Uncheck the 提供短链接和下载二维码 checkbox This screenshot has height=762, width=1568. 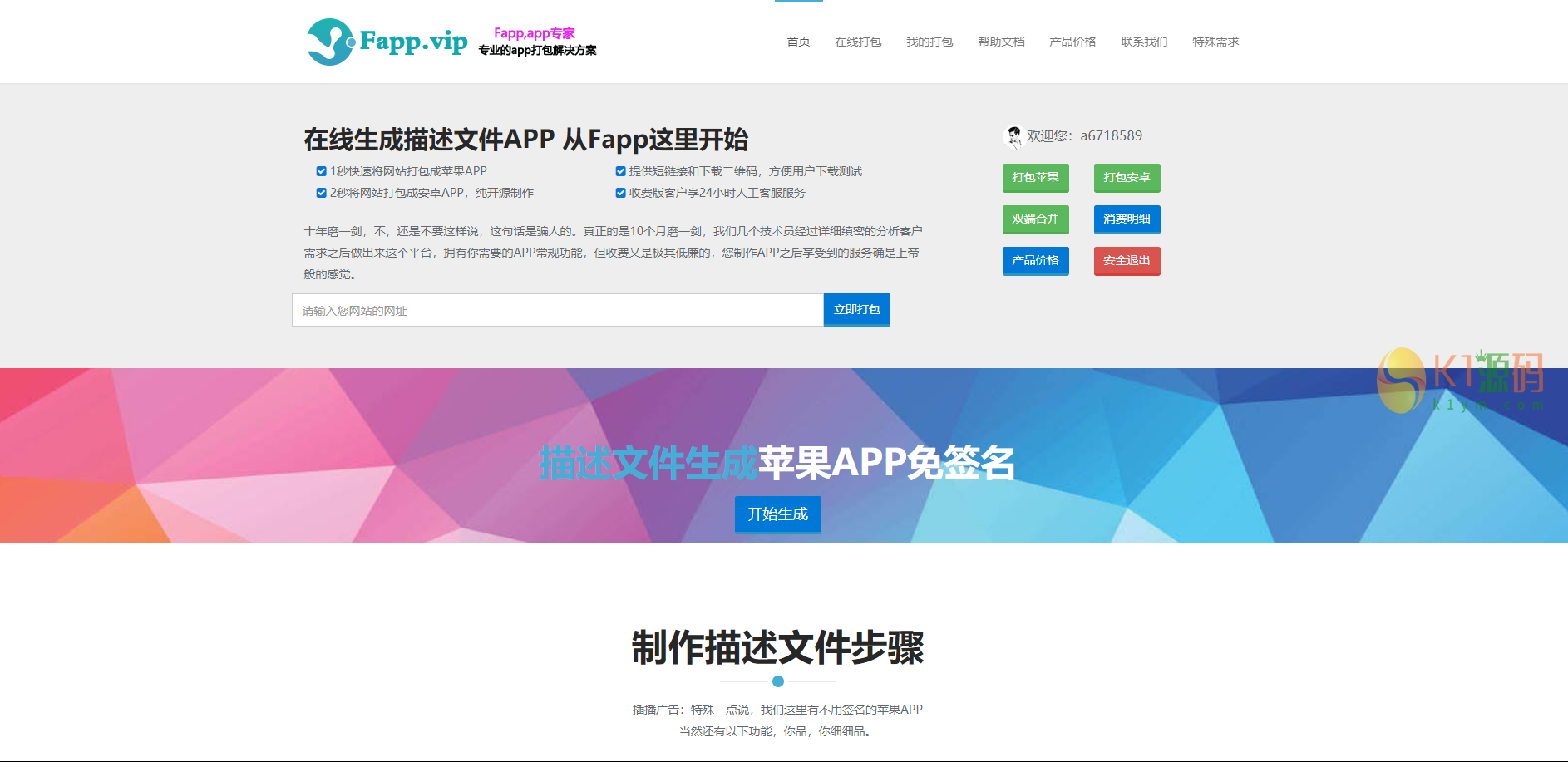click(x=620, y=172)
